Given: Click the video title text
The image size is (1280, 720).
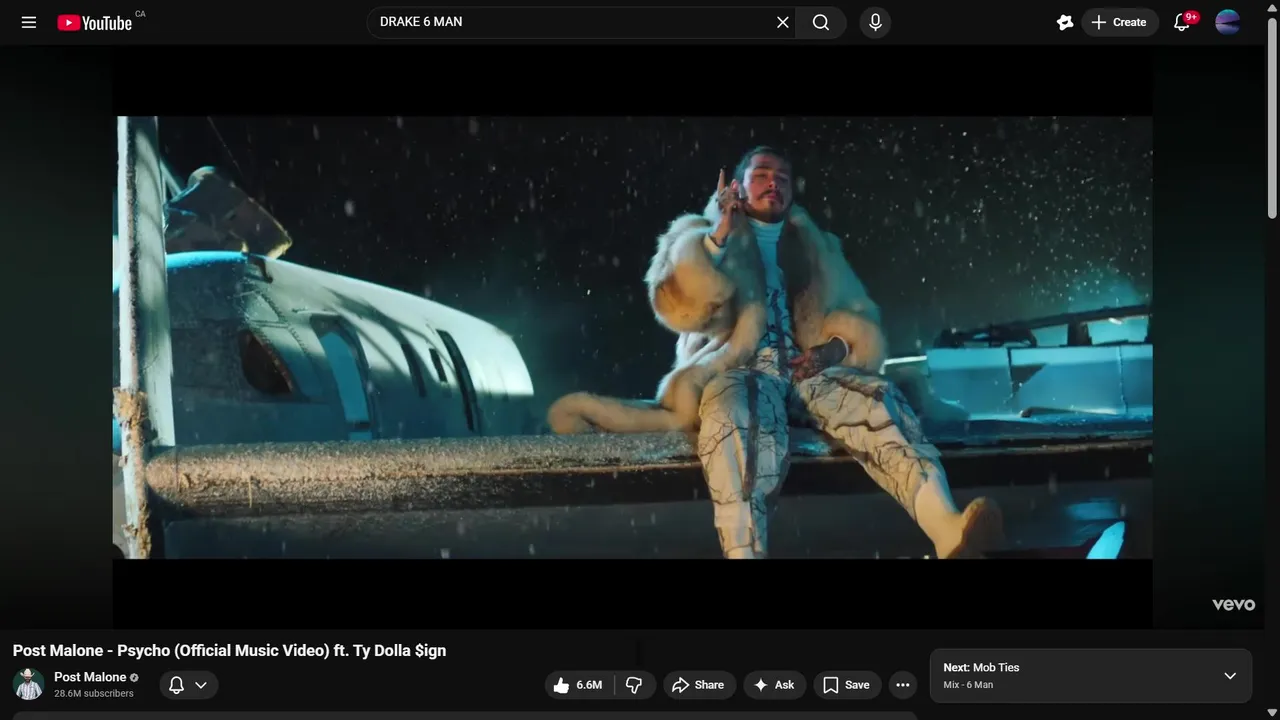Looking at the screenshot, I should 229,651.
